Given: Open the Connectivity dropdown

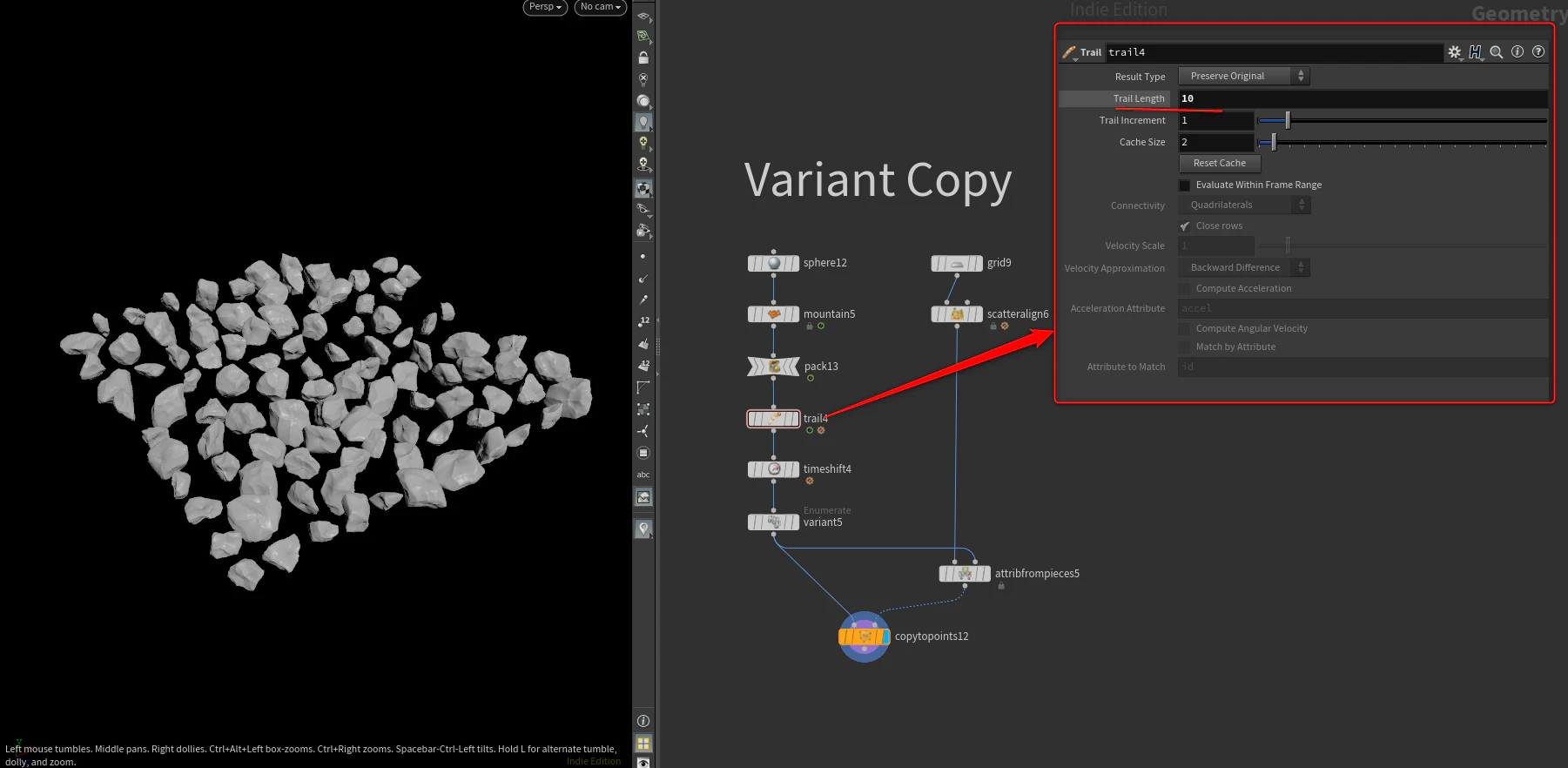Looking at the screenshot, I should (1244, 205).
